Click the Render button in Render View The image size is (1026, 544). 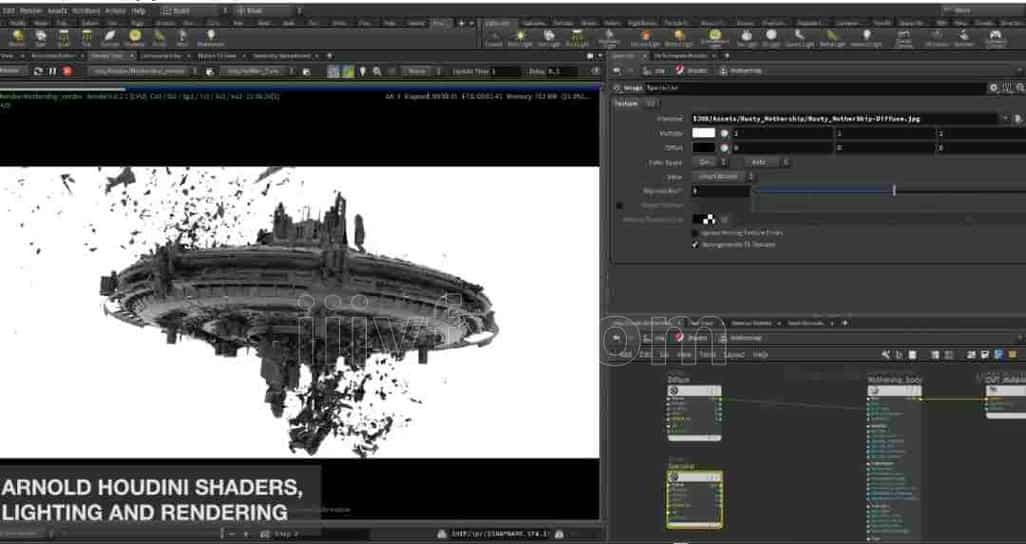click(x=10, y=70)
